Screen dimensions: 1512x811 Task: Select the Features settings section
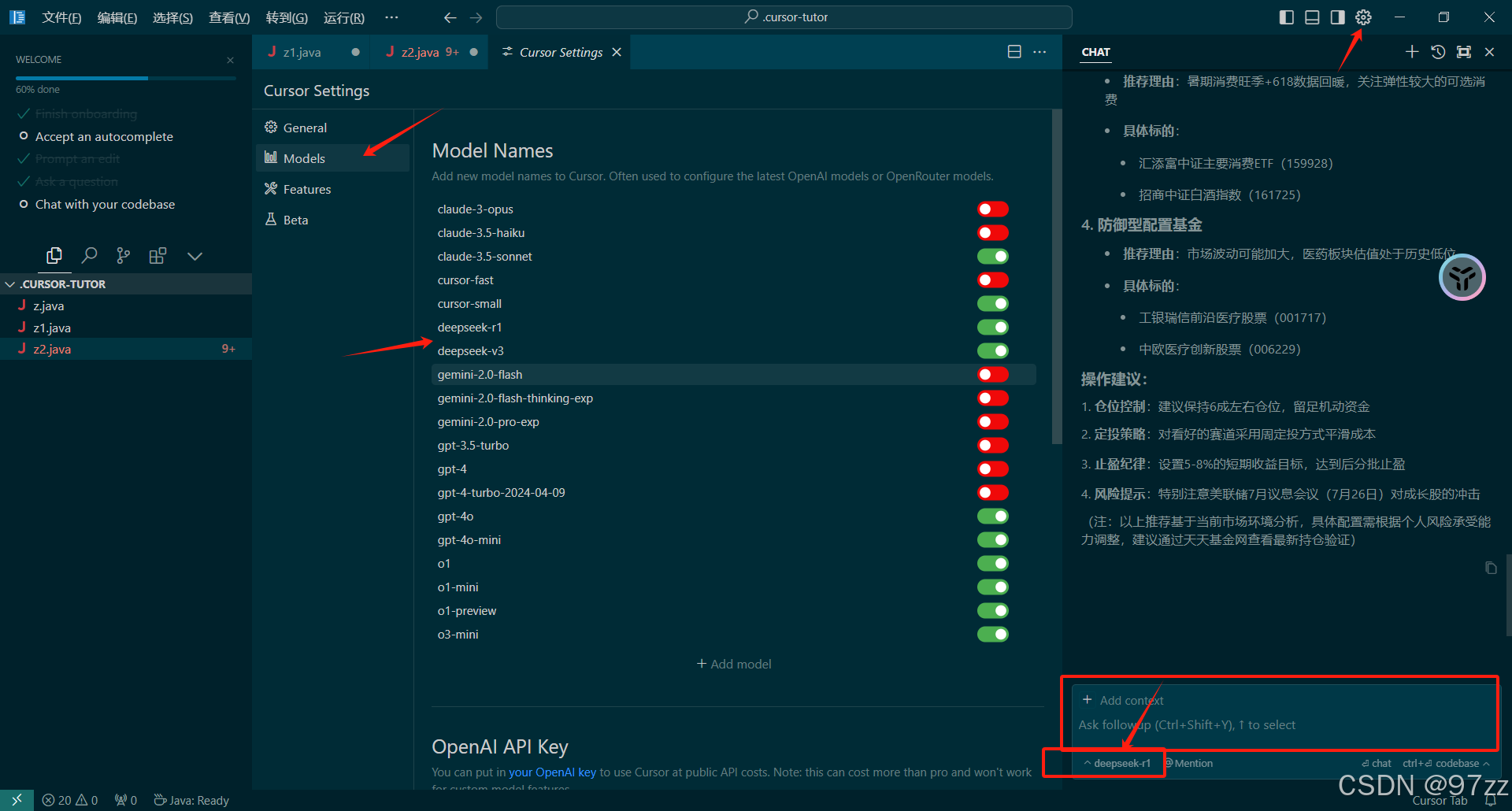(x=332, y=189)
